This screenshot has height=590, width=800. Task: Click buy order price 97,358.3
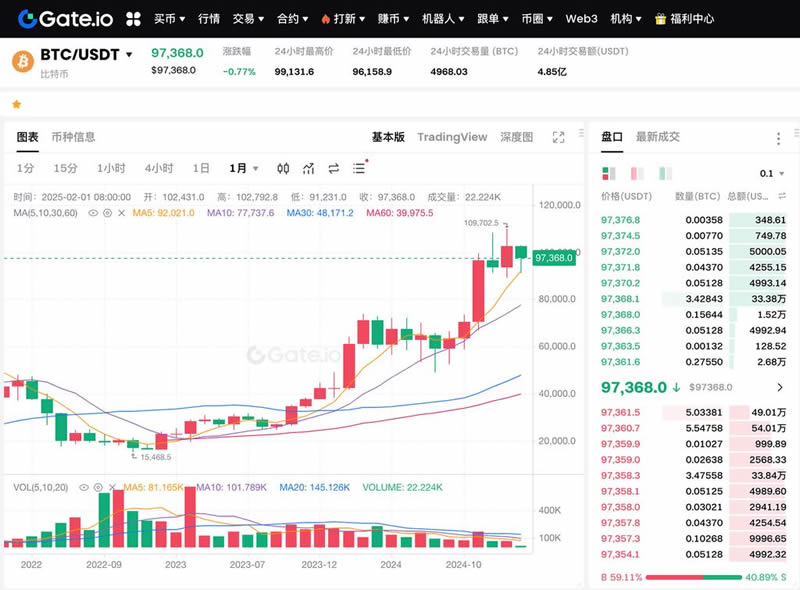click(620, 476)
